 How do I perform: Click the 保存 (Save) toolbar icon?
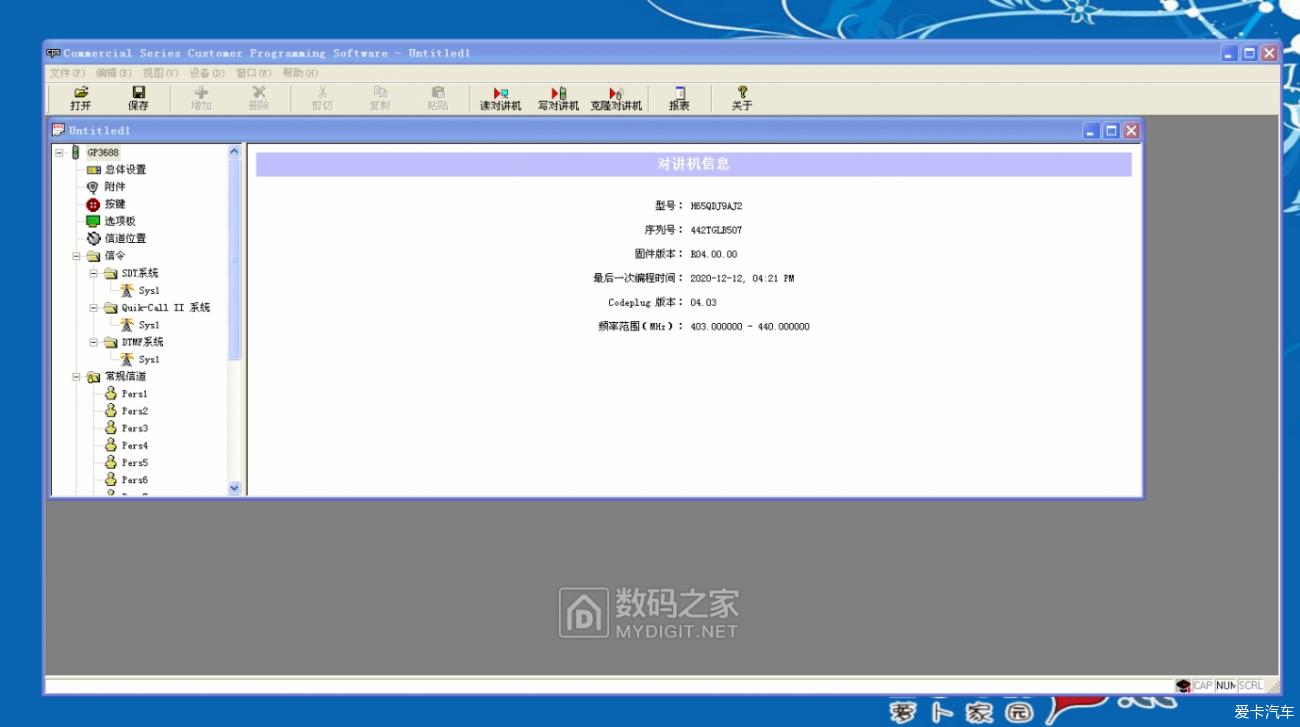(x=137, y=97)
